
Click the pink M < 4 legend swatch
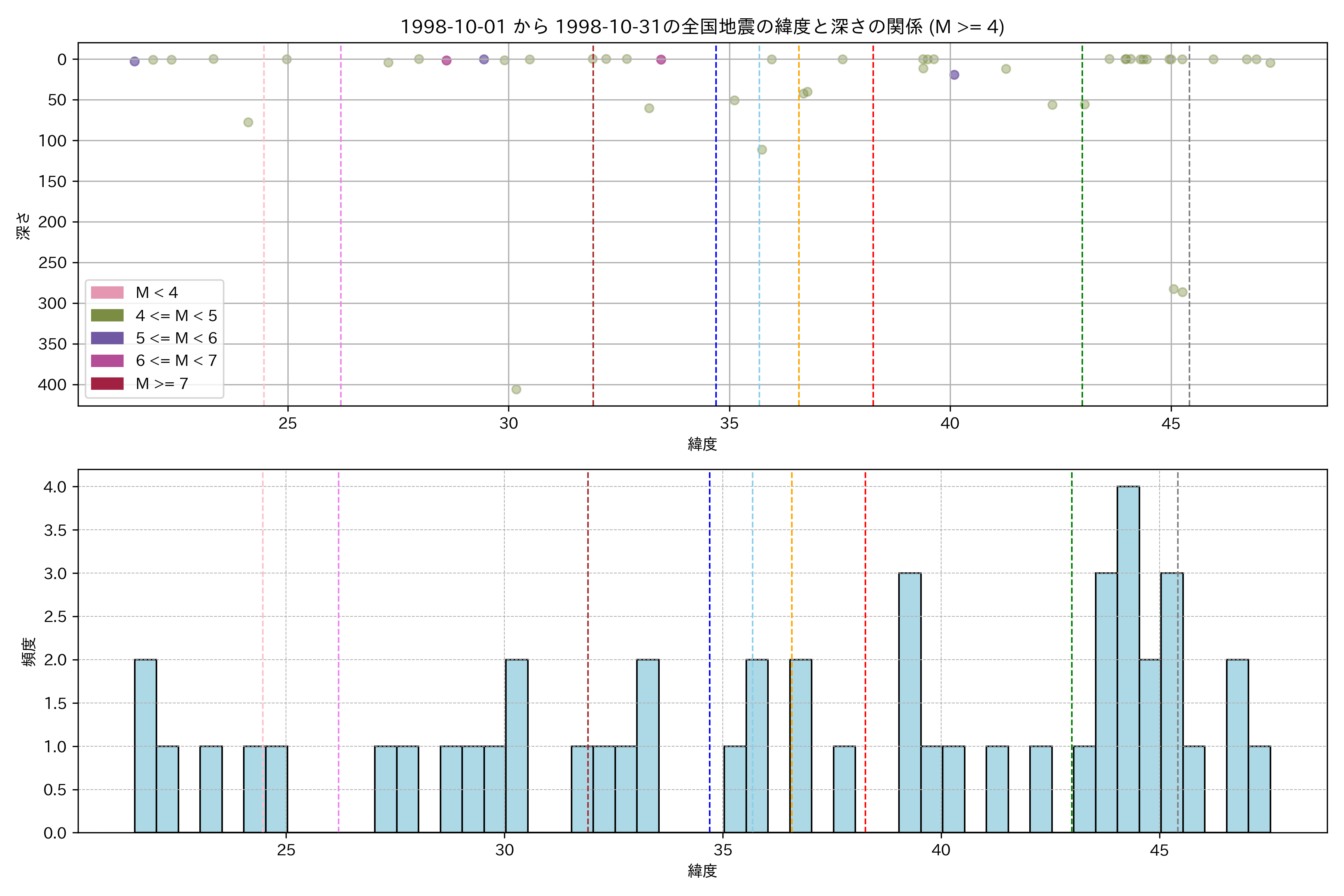[107, 293]
